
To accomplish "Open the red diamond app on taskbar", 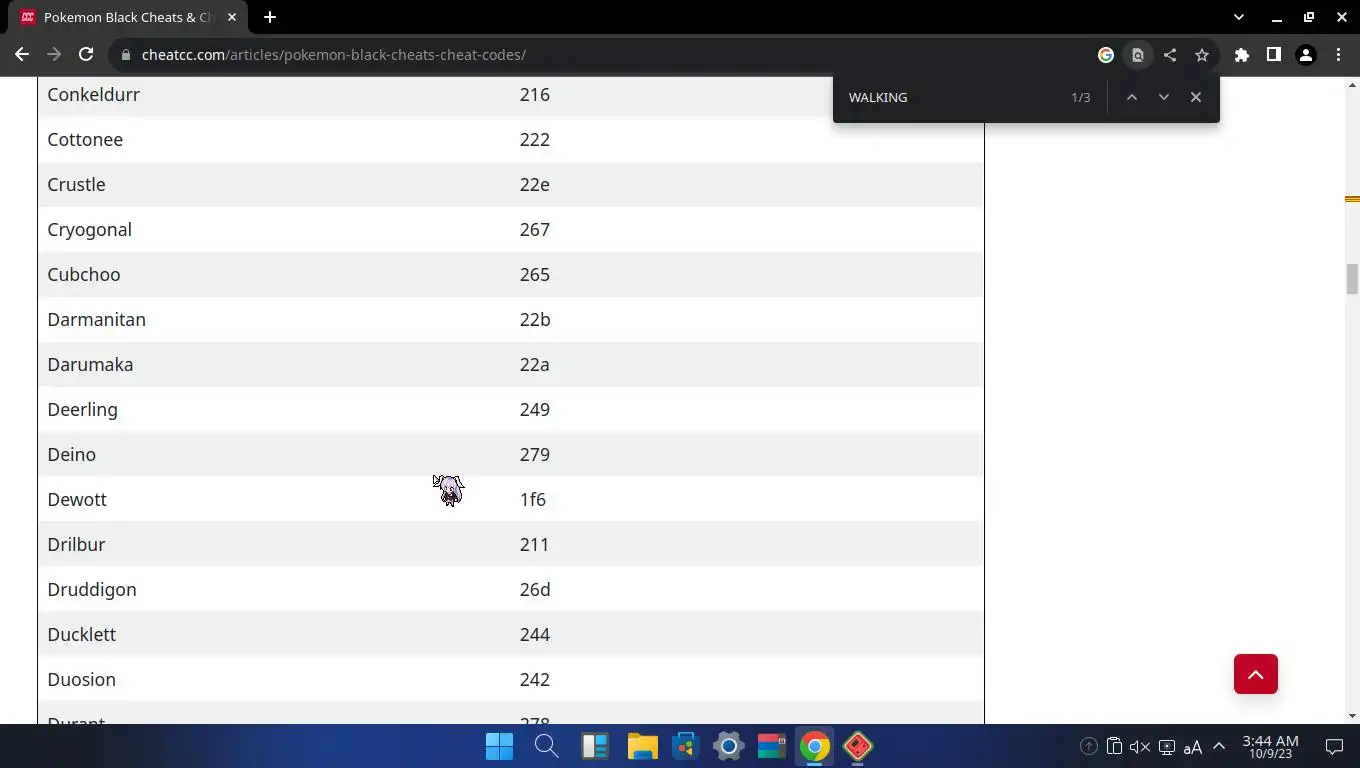I will click(858, 746).
